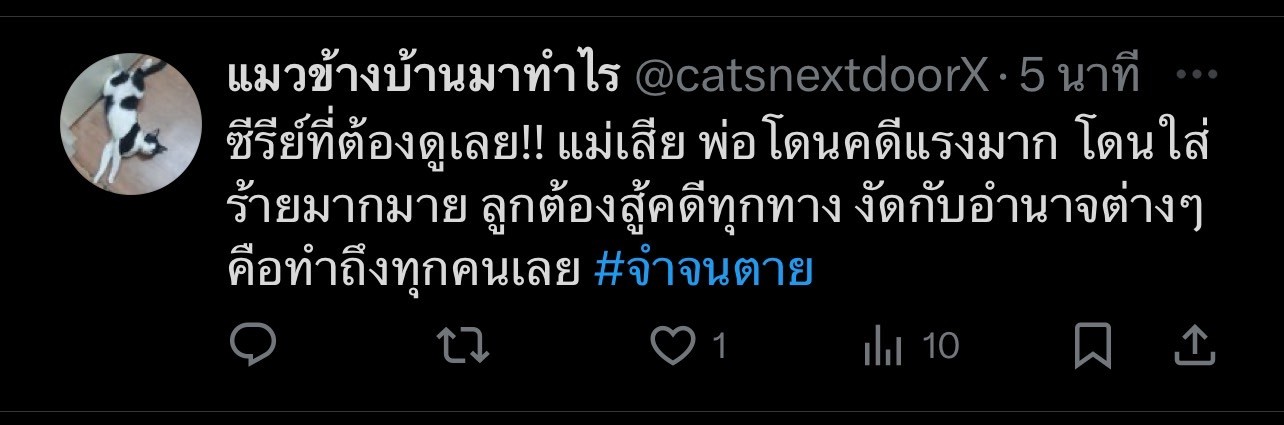Share the tweet using the upload arrow icon
Screen dimensions: 1284x425
point(1194,346)
